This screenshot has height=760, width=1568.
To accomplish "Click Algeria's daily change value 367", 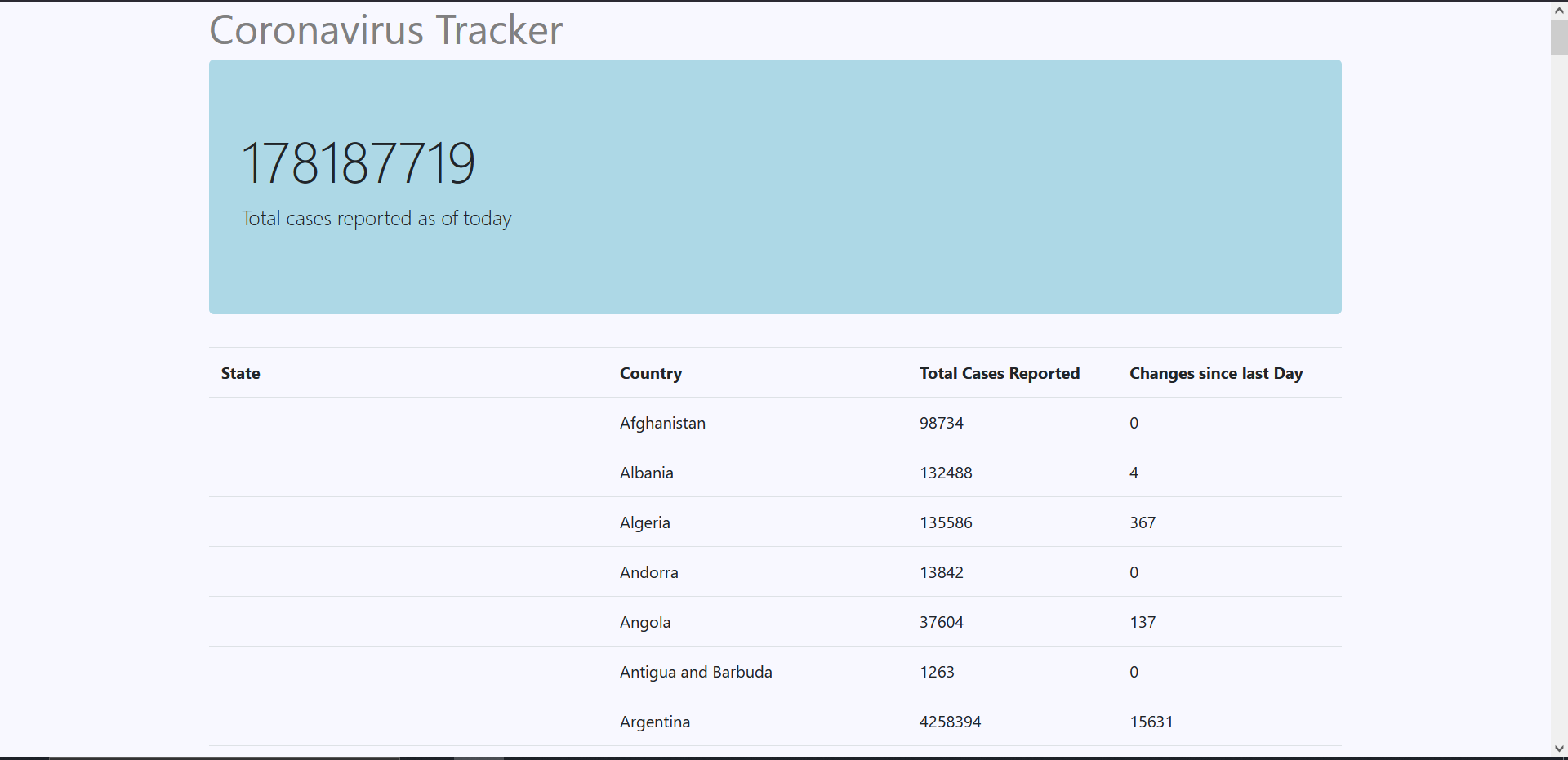I will [1143, 522].
